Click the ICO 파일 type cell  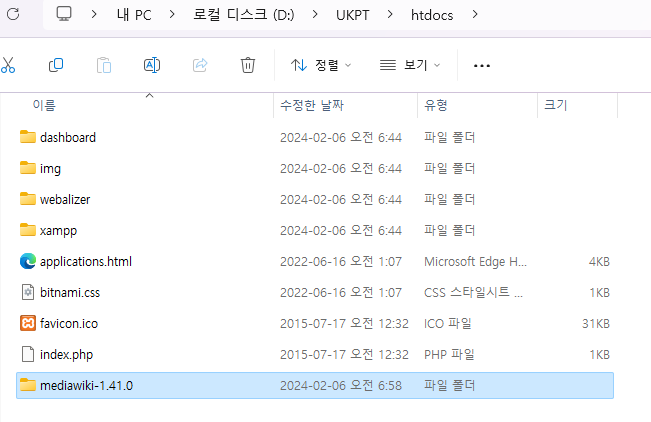(x=448, y=324)
